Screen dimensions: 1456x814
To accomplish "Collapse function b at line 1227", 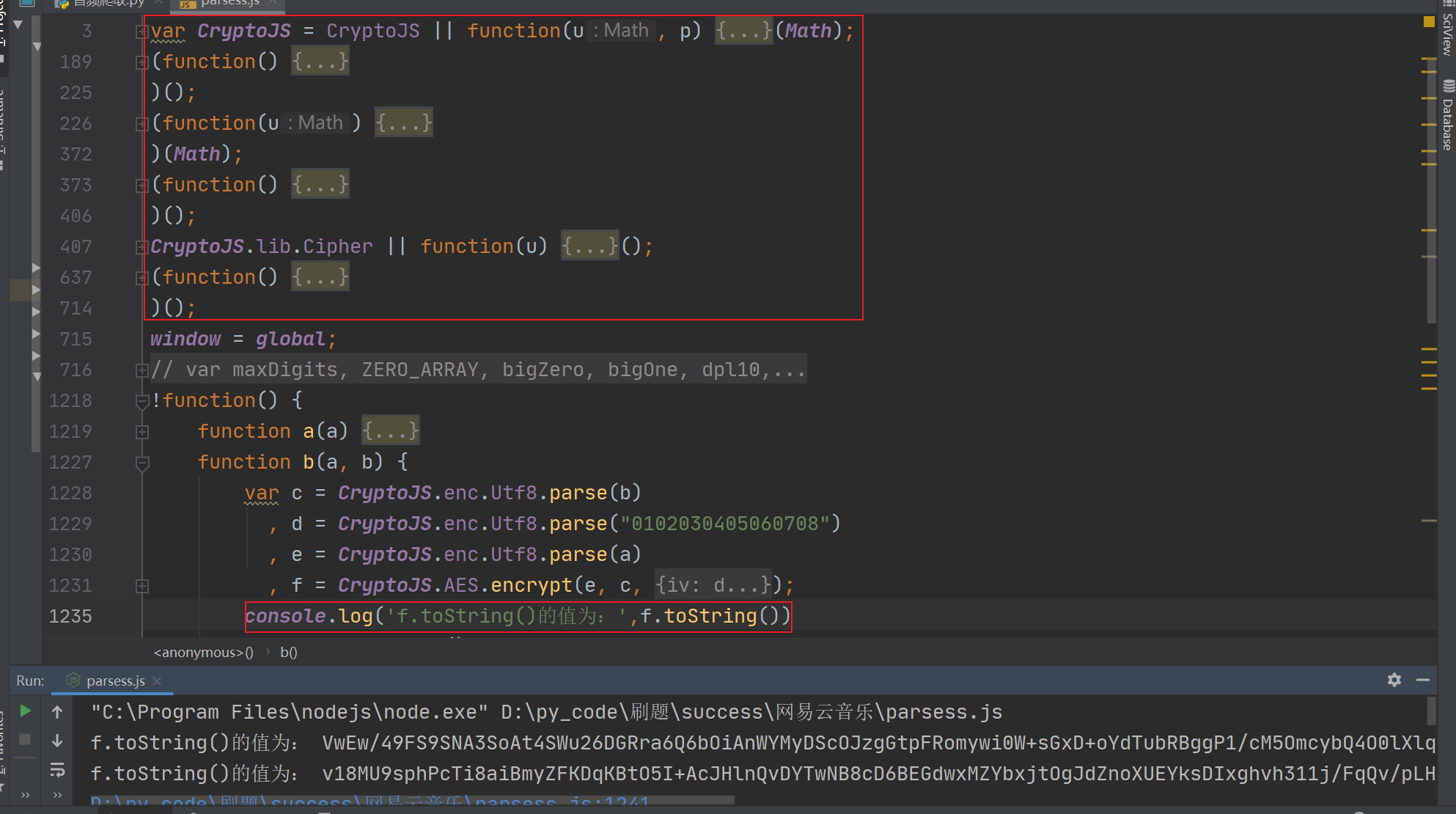I will point(142,463).
